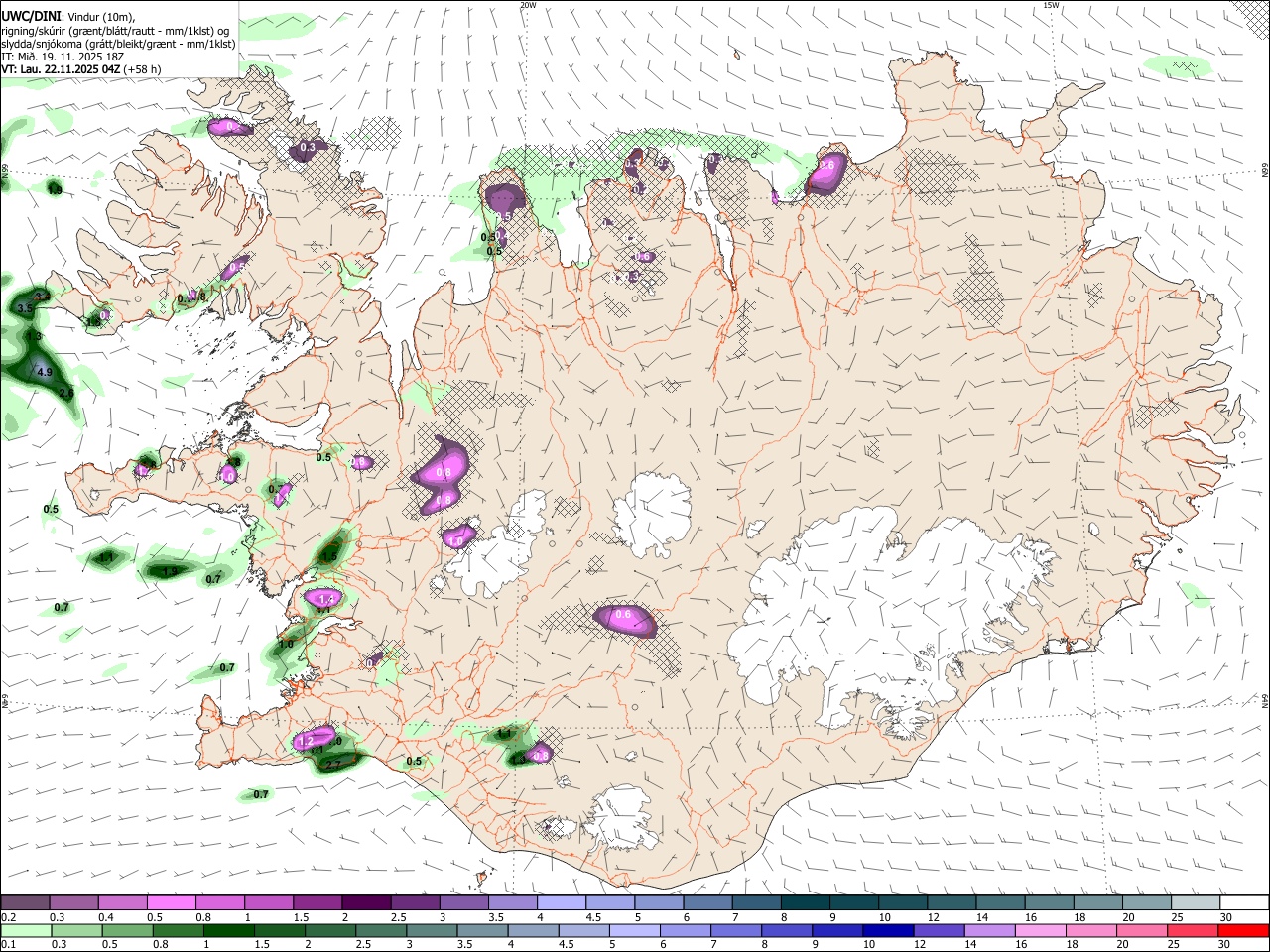Click the 3.4 rainfall value
Image resolution: width=1270 pixels, height=952 pixels.
point(42,297)
